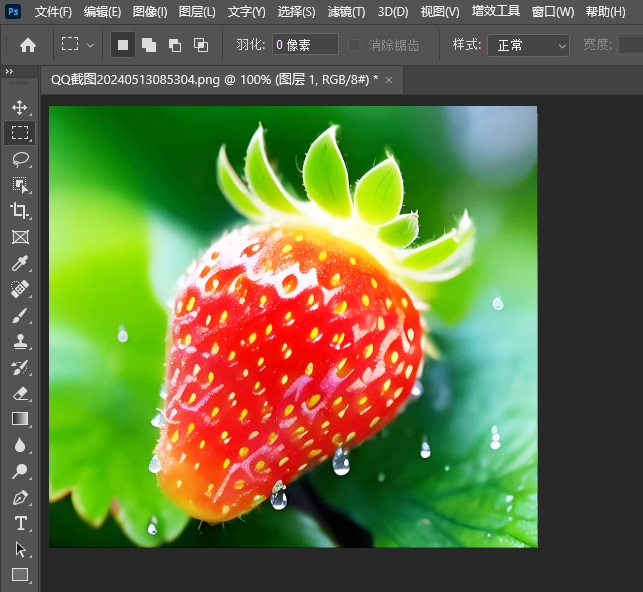Enable the Intersect with Selection mode

[201, 45]
